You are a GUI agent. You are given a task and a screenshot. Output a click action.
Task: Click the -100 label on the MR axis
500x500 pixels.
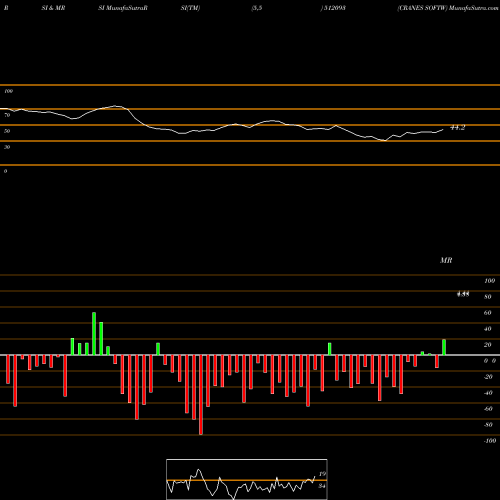(x=490, y=441)
